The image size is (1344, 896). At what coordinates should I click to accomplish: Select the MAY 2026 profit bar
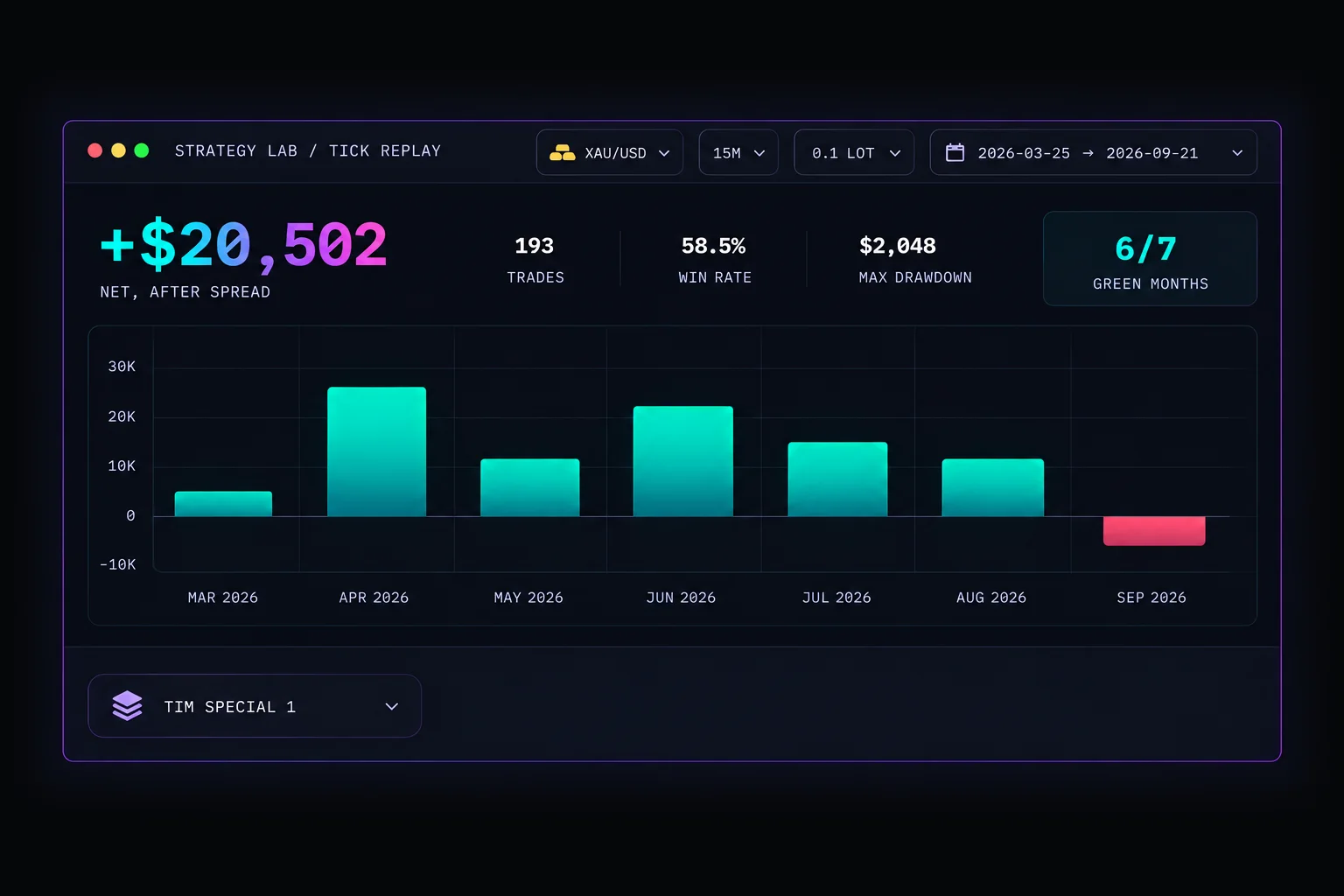click(529, 487)
